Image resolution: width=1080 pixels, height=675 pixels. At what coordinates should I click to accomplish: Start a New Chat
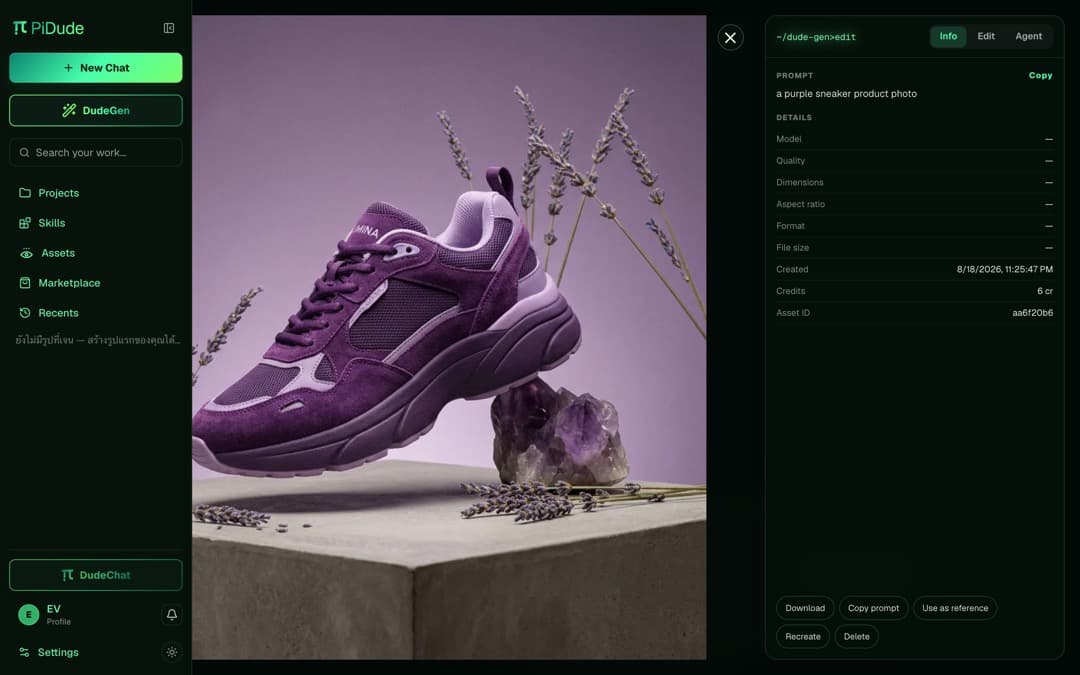pyautogui.click(x=96, y=68)
